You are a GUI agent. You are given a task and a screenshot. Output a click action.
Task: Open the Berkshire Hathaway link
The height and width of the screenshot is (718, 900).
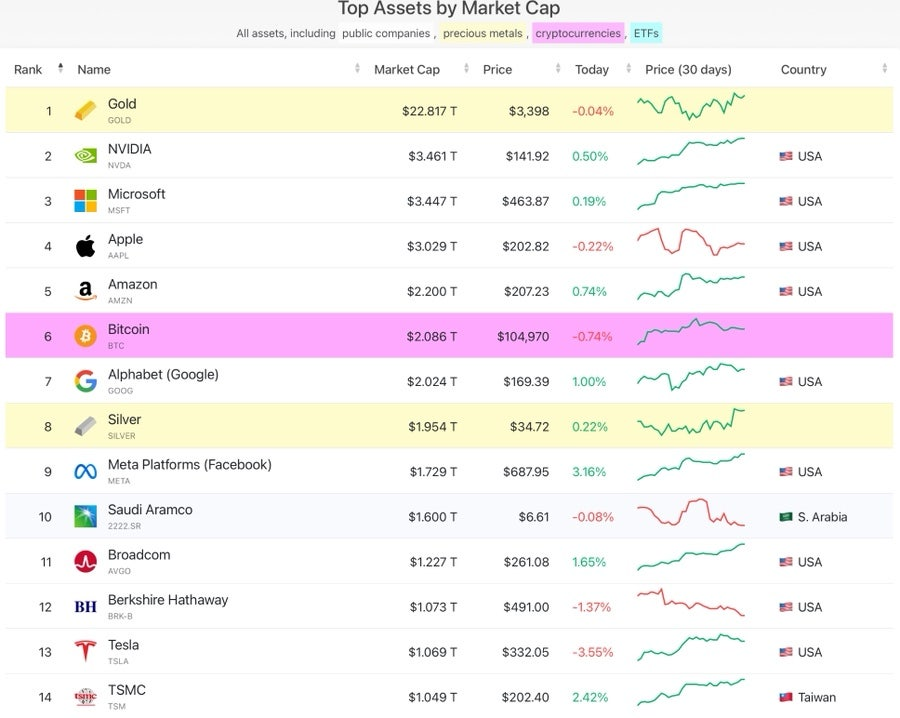click(x=168, y=600)
